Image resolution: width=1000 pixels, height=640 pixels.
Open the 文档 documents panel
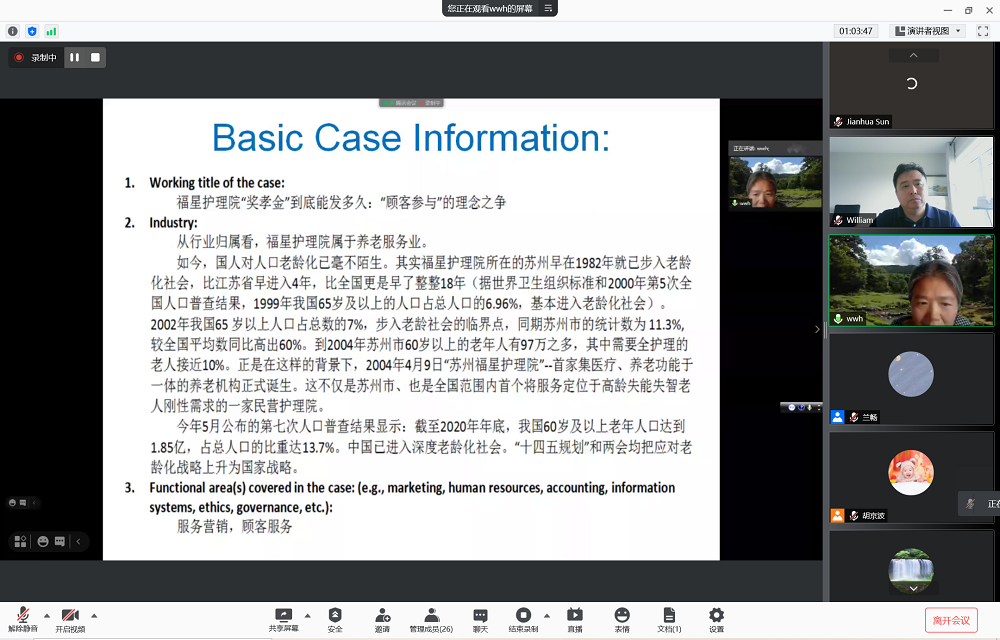tap(669, 615)
